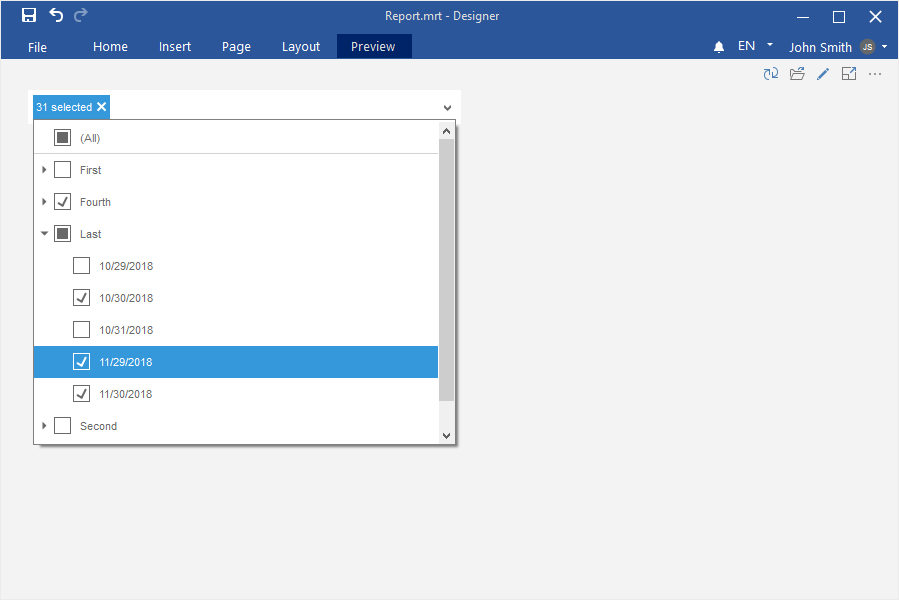Click the full screen expand icon
899x600 pixels.
(849, 74)
